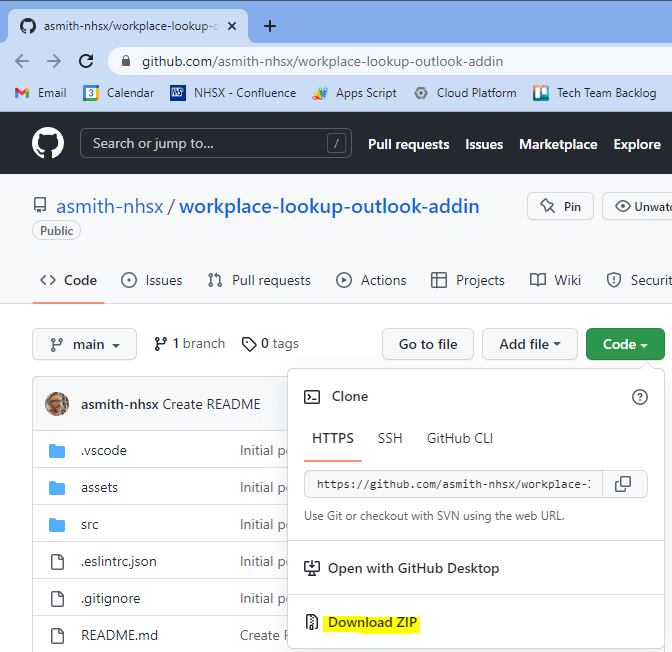This screenshot has width=672, height=652.
Task: Click the browser forward arrow
Action: 54,61
